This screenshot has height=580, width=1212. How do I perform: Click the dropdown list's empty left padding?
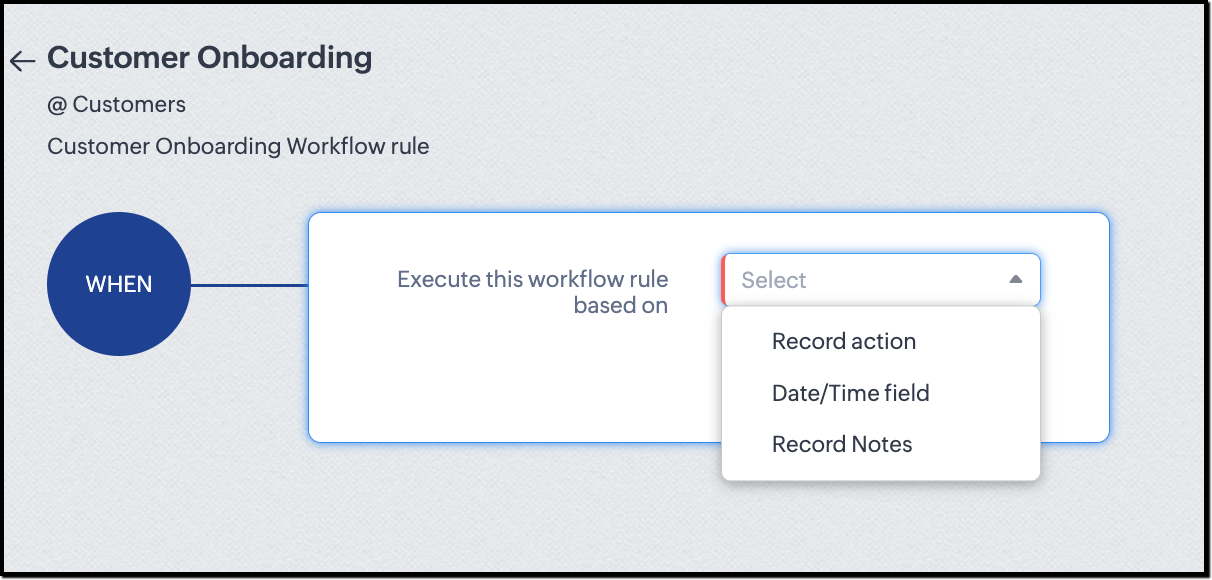coord(746,393)
